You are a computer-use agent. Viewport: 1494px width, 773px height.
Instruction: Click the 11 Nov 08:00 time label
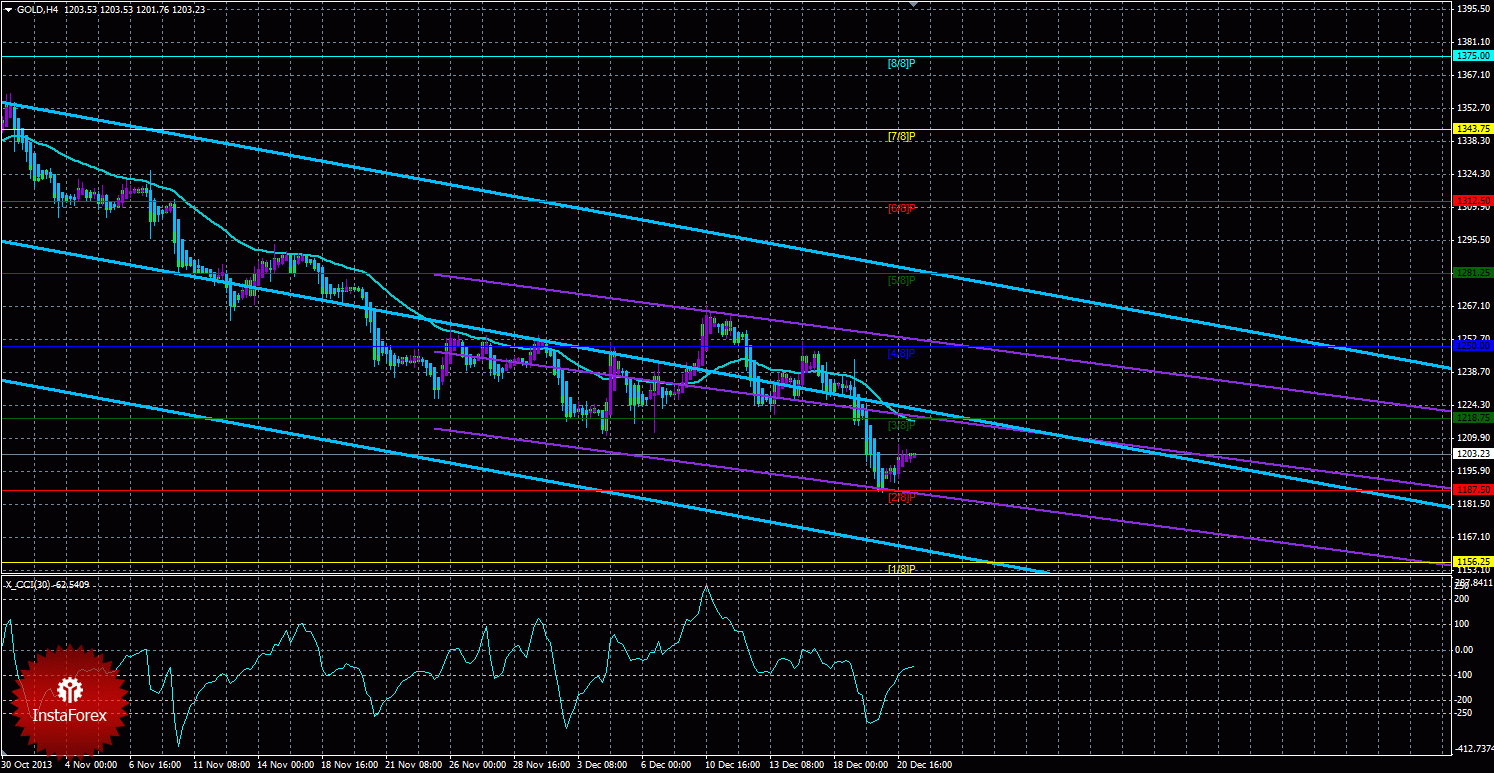coord(220,765)
